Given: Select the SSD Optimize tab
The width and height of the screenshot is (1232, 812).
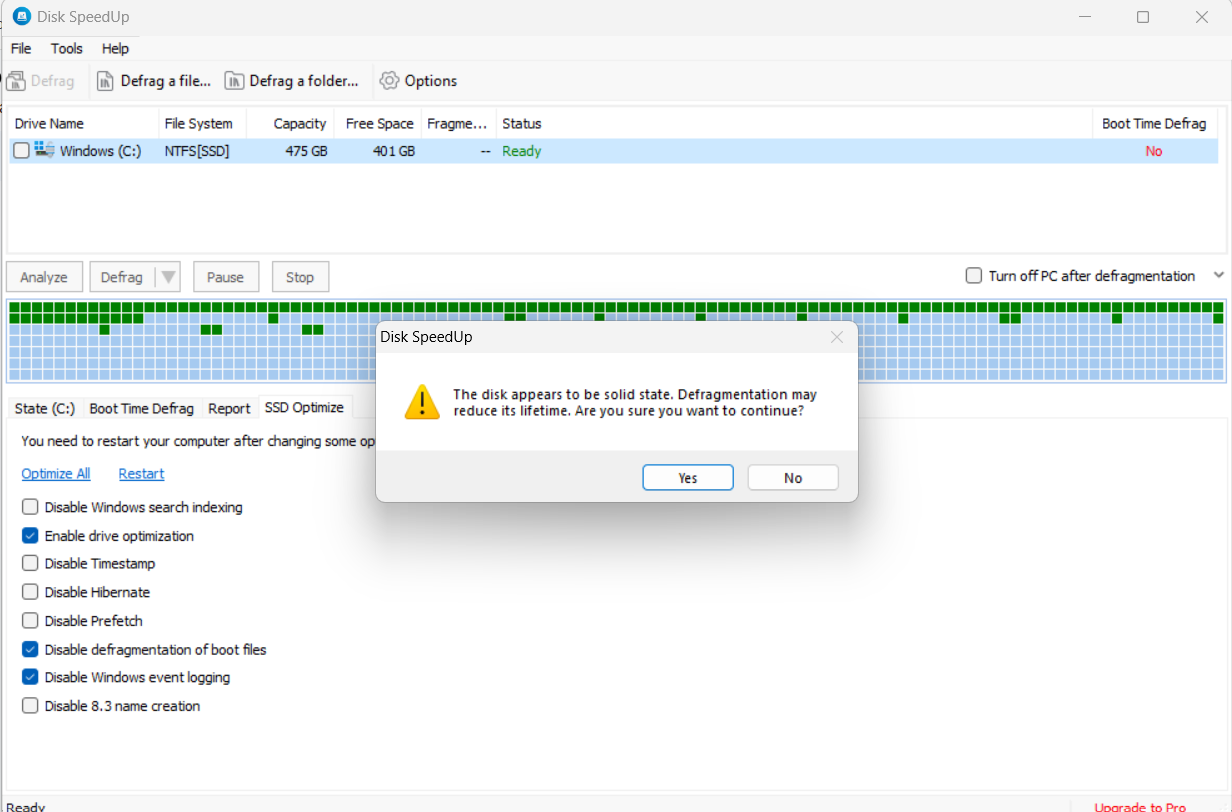Looking at the screenshot, I should [x=305, y=407].
